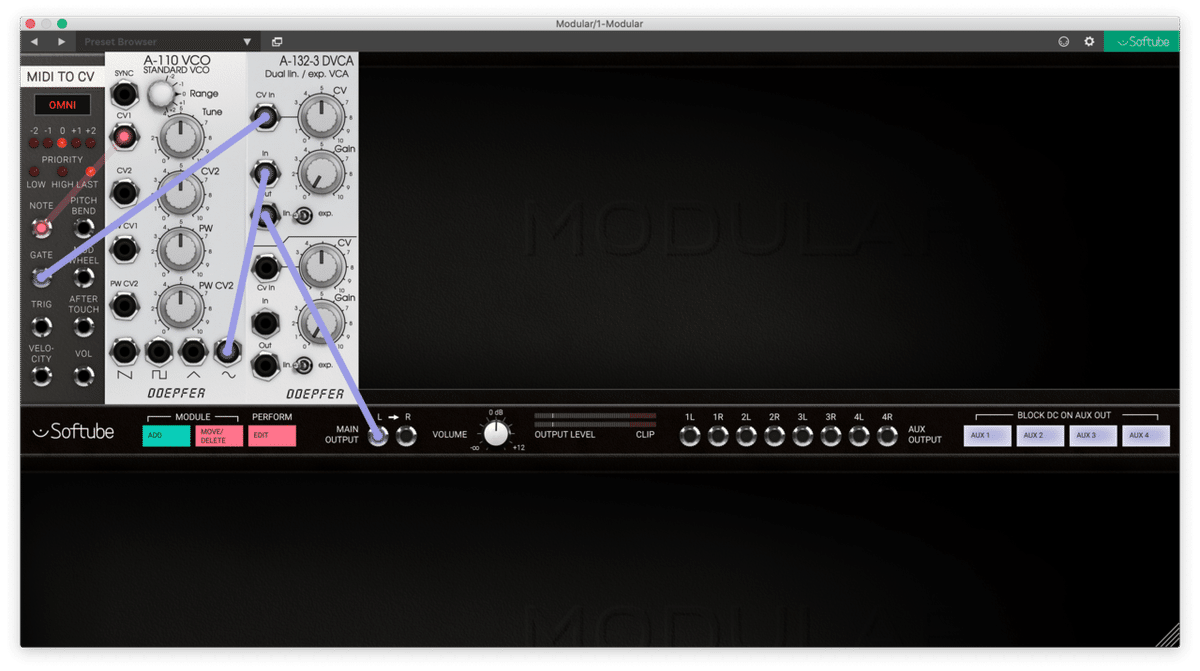Click the triangle wave output jack
Screen dimensions: 1200x671
(193, 350)
